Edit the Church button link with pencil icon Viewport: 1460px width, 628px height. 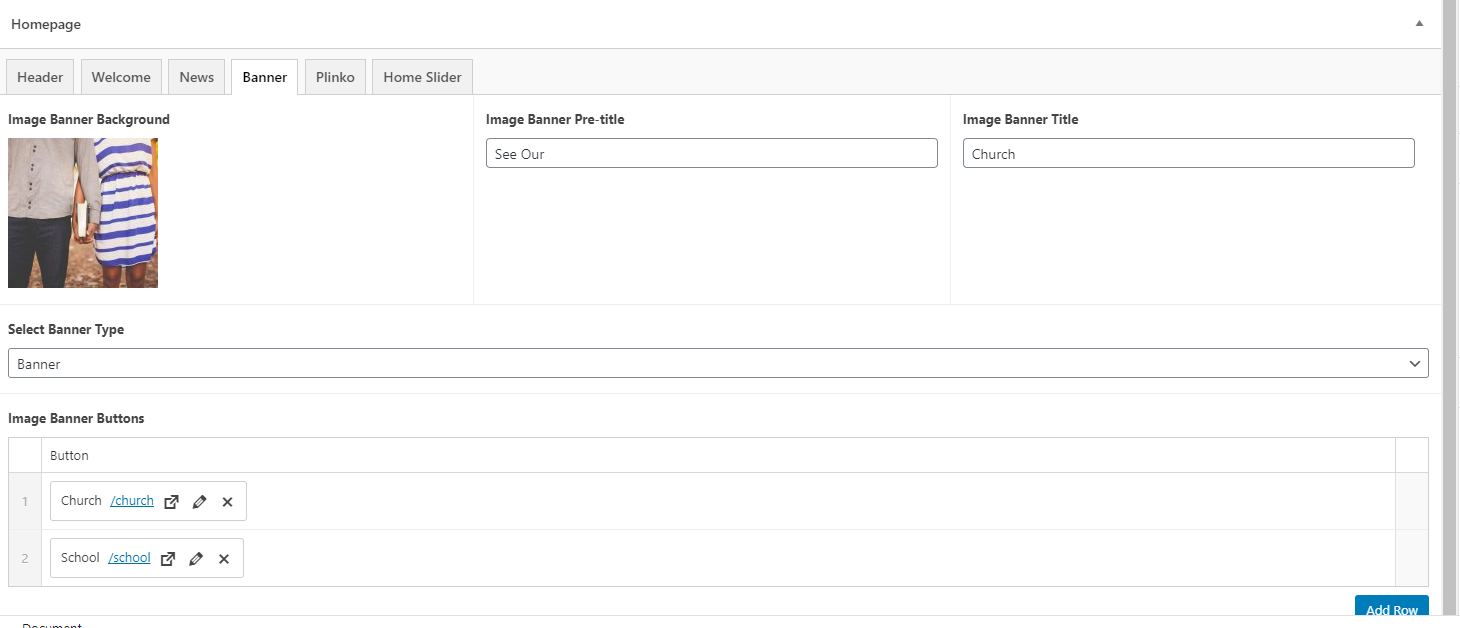[199, 502]
